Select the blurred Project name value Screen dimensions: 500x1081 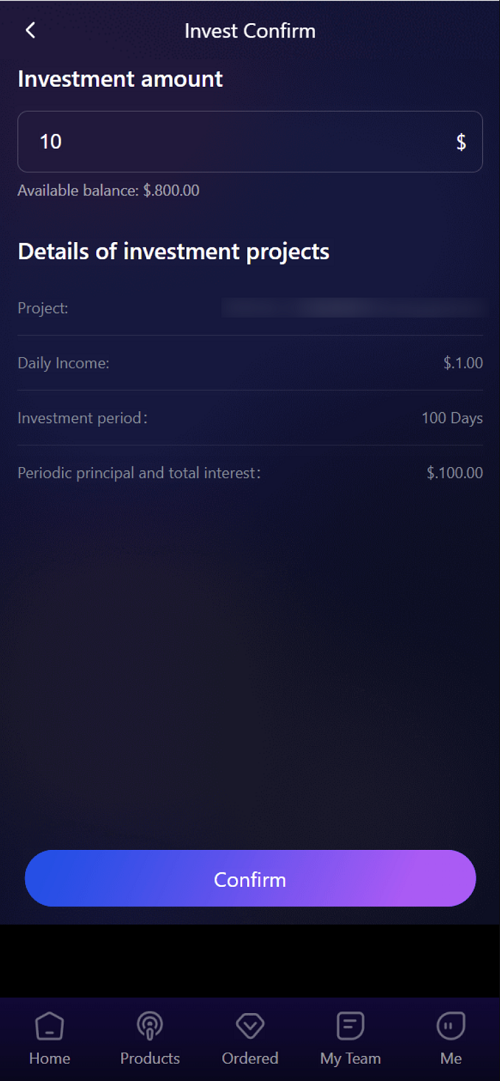[x=354, y=307]
